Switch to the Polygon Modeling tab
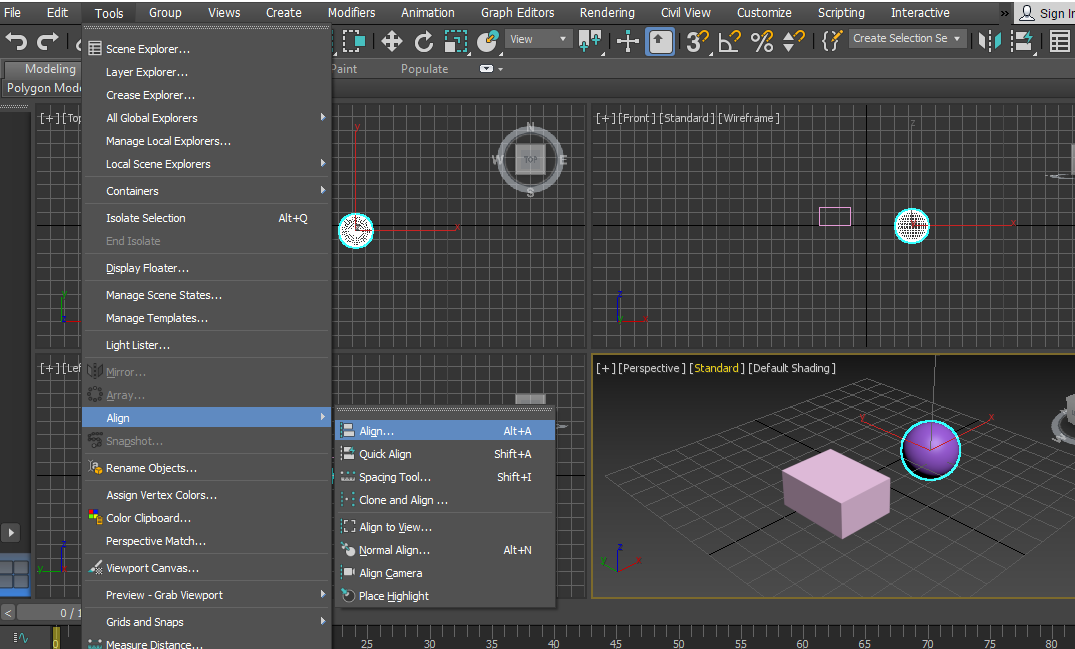This screenshot has height=649, width=1075. coord(42,88)
